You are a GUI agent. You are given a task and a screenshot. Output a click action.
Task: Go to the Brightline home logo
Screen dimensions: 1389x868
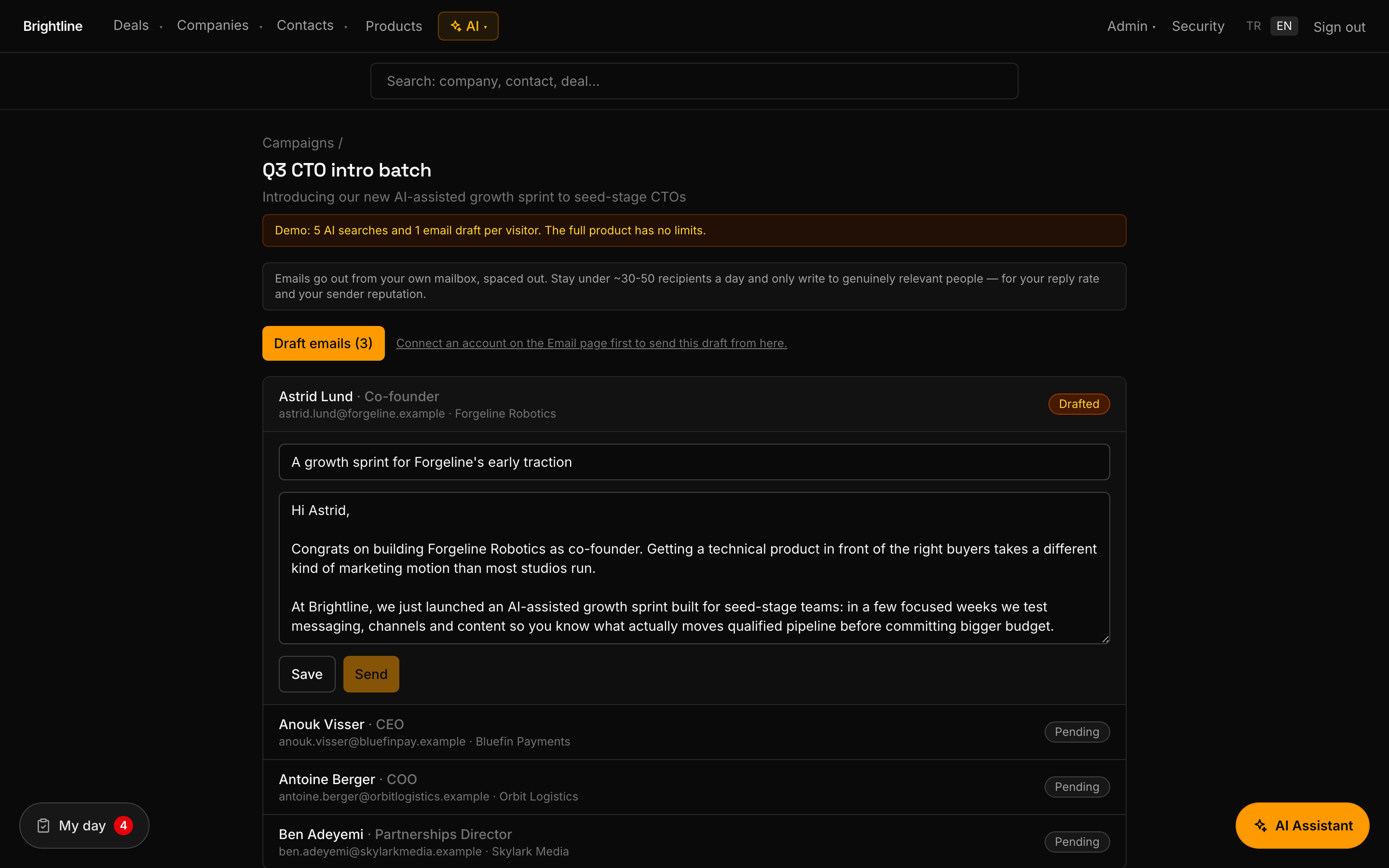[x=53, y=26]
